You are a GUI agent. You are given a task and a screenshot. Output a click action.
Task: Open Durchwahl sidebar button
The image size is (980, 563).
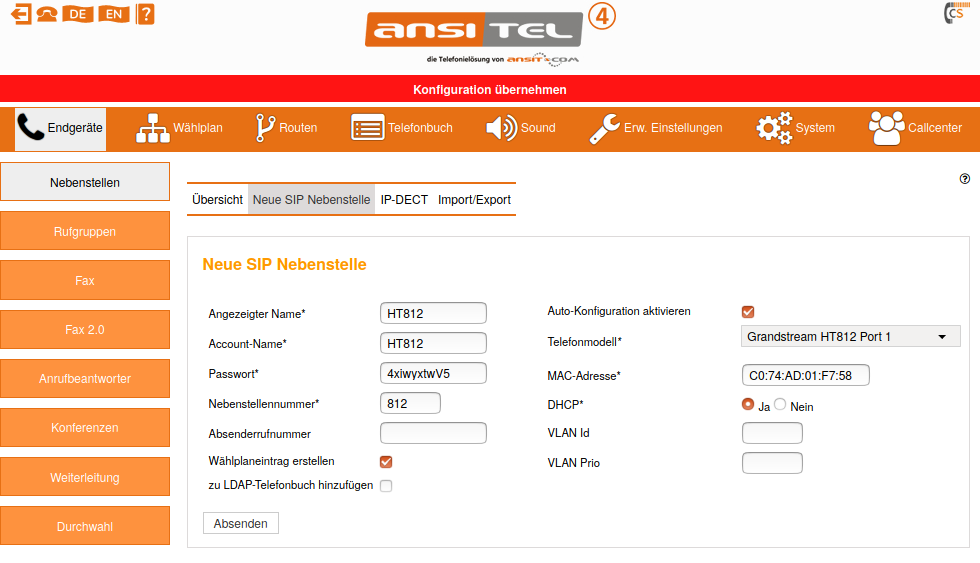coord(85,526)
